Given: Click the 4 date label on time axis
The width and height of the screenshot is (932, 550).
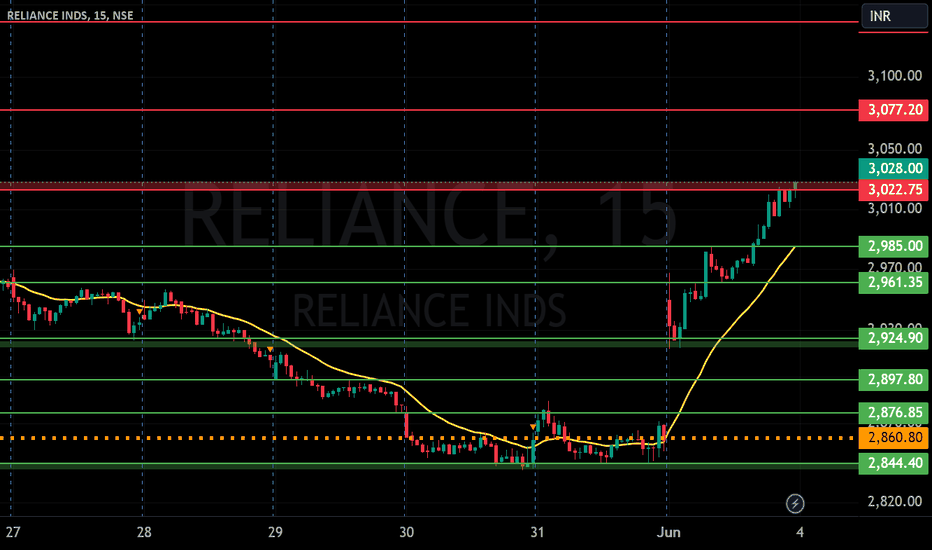Looking at the screenshot, I should point(800,532).
